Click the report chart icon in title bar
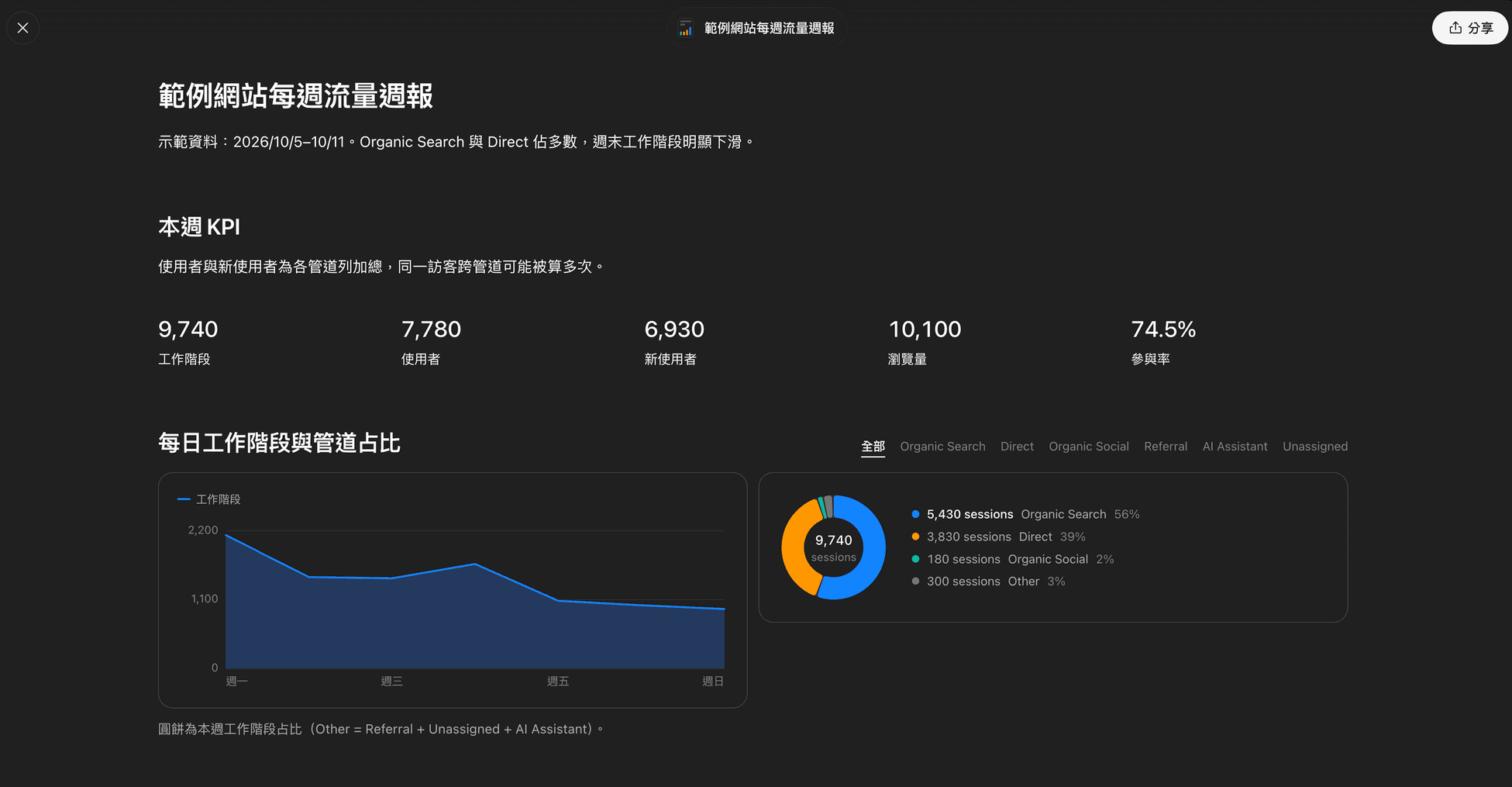The width and height of the screenshot is (1512, 787). click(685, 28)
